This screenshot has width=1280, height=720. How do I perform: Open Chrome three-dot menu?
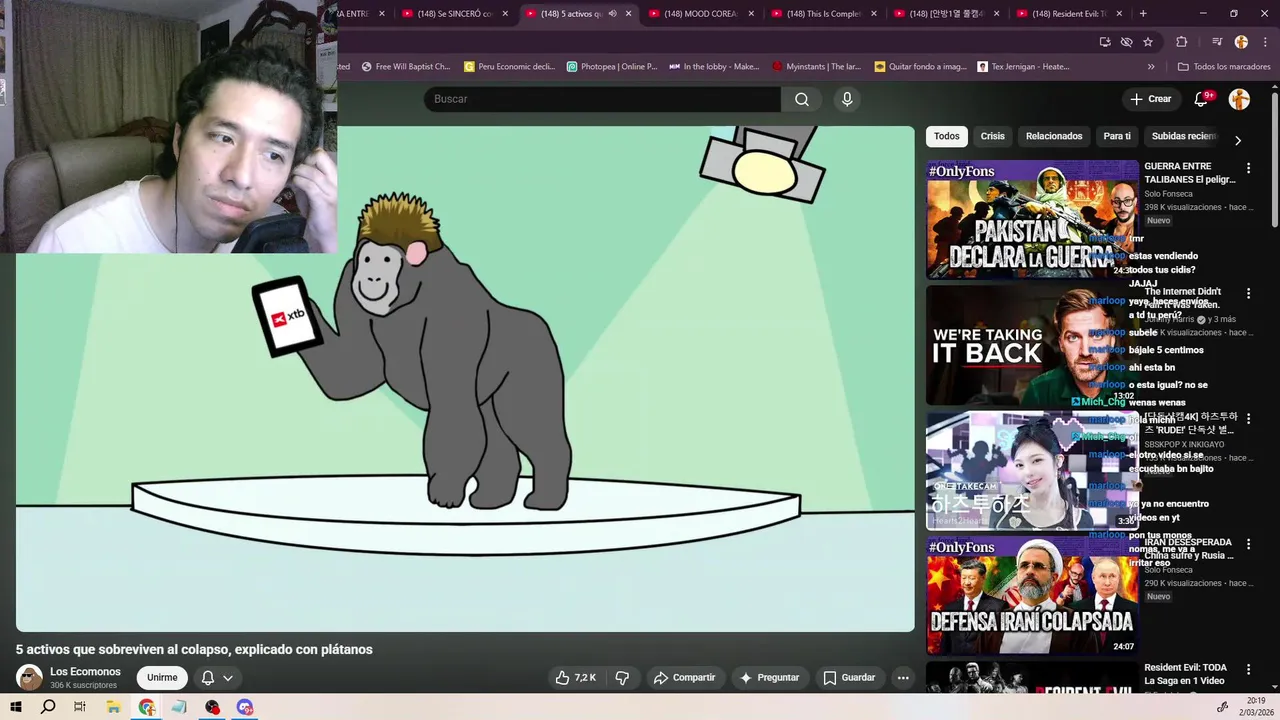pyautogui.click(x=1265, y=42)
